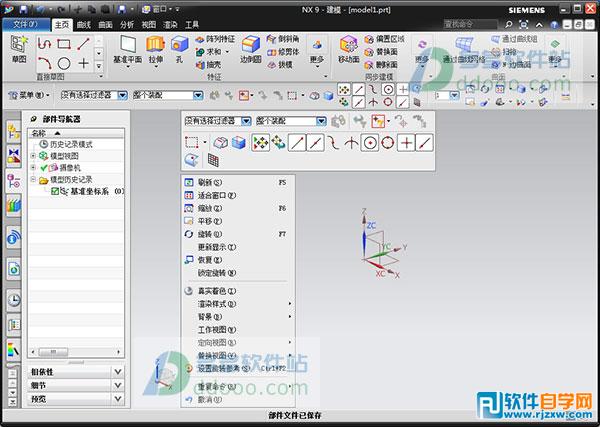Open the 草图 sketch tool
This screenshot has width=600, height=427.
tap(19, 48)
